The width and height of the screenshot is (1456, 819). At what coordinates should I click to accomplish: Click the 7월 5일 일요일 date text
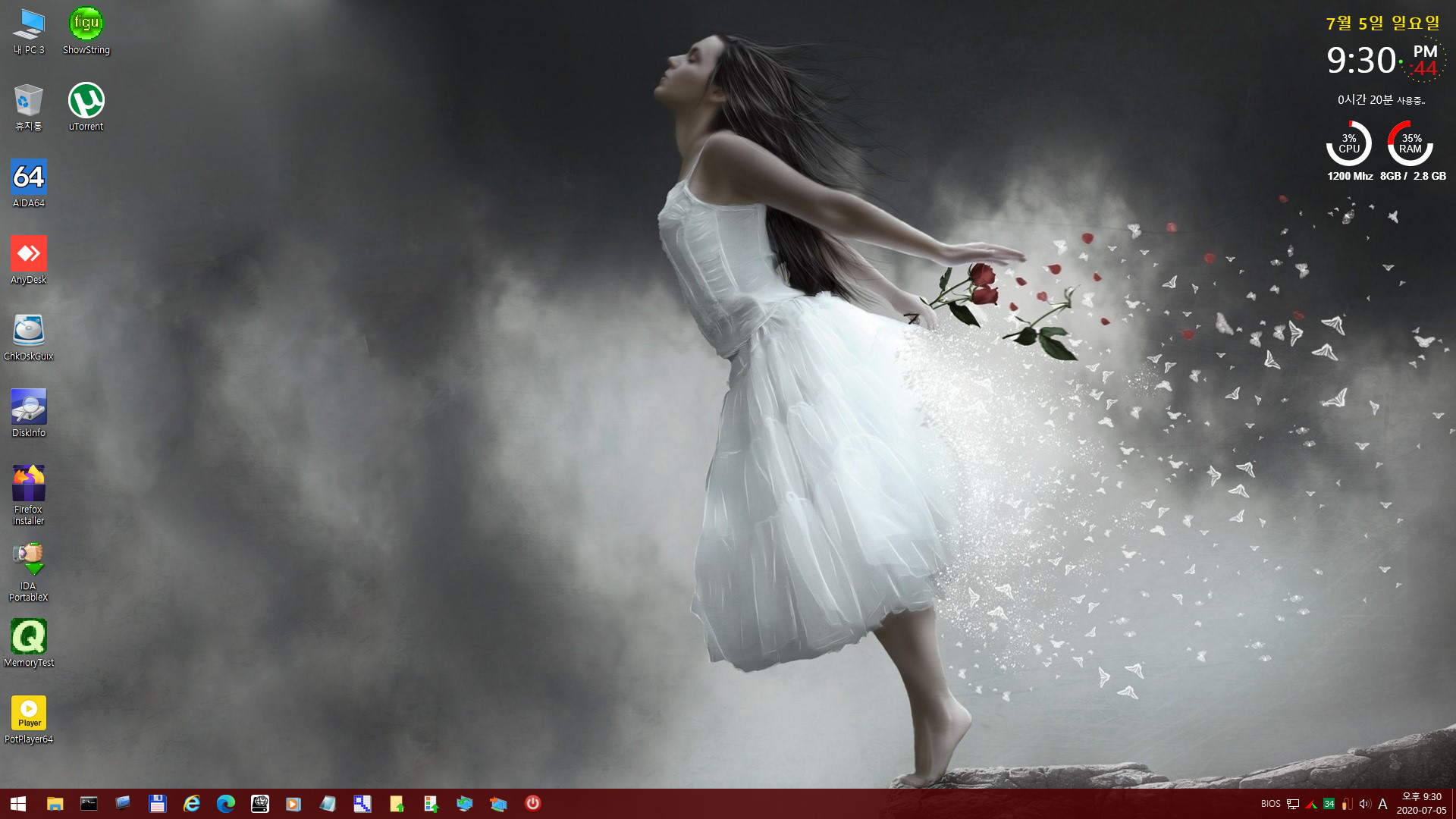[1383, 24]
